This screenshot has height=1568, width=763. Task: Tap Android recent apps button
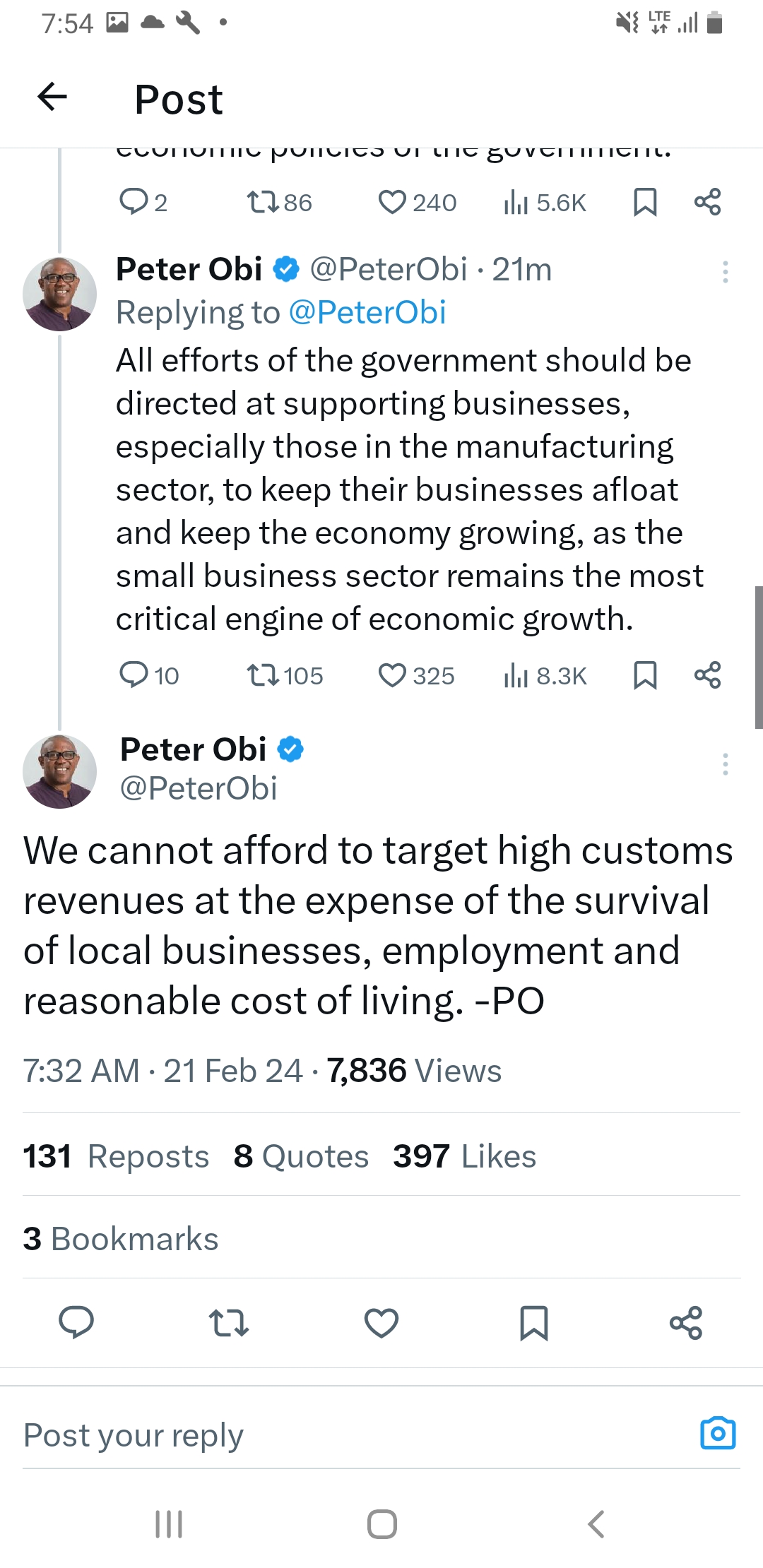[x=169, y=1524]
